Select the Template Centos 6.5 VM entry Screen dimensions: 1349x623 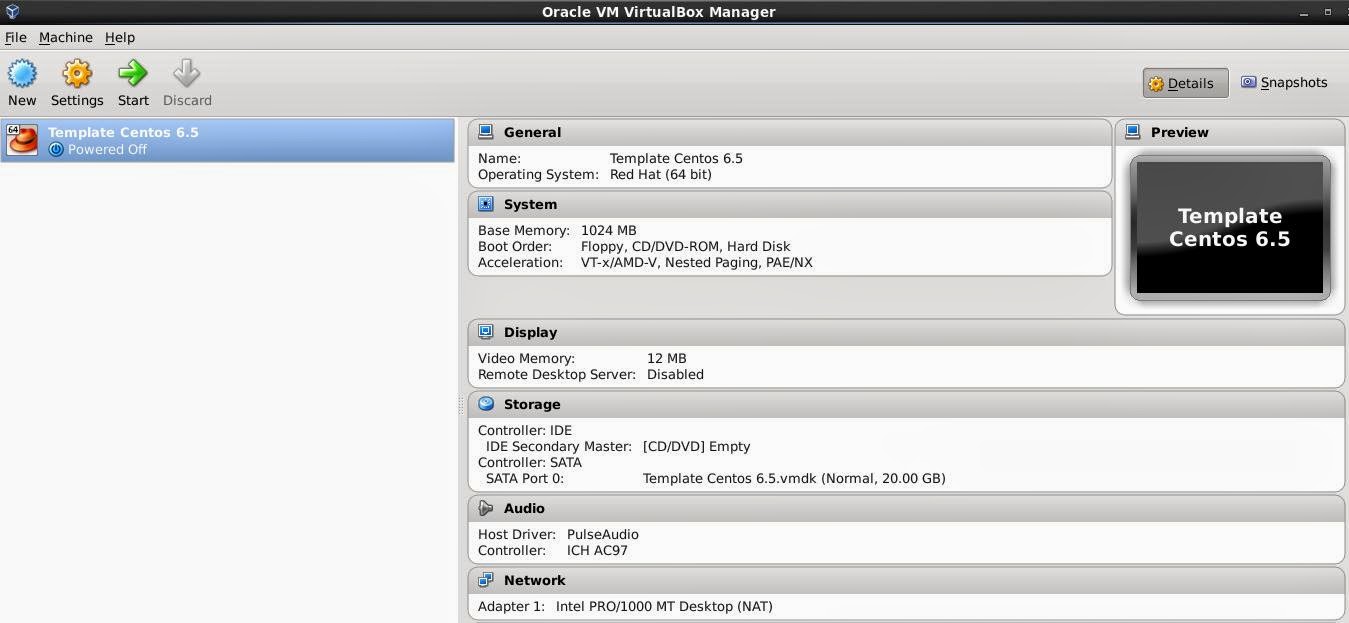228,140
